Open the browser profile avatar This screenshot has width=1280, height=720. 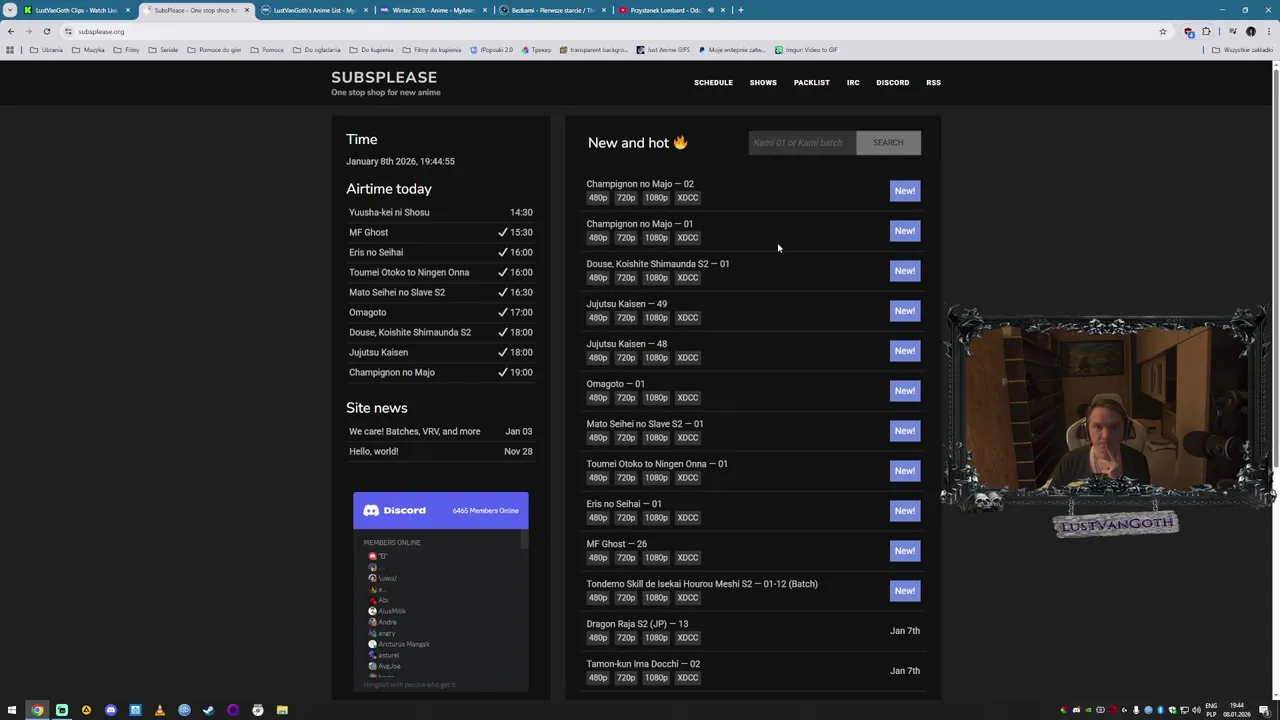click(x=1250, y=31)
